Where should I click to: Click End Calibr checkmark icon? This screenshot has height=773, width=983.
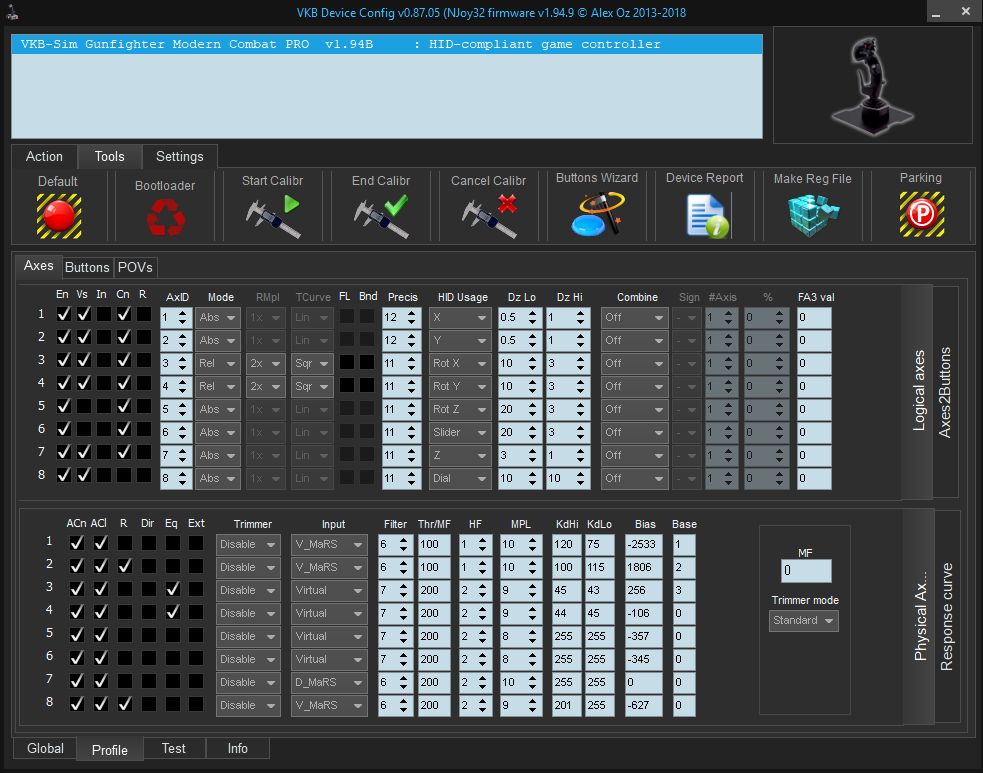point(381,216)
